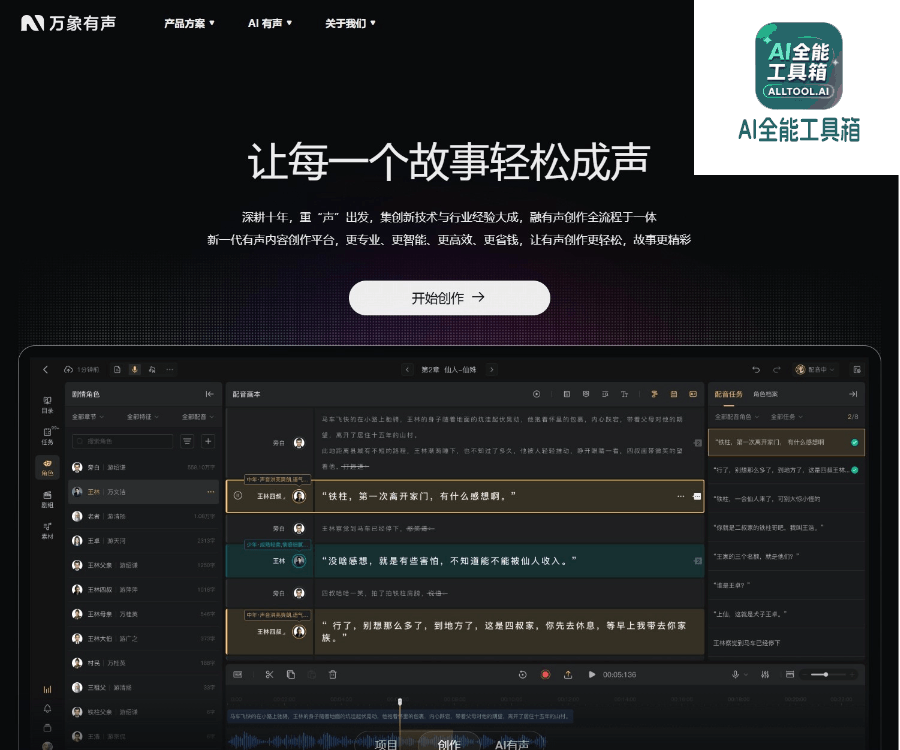Open the top toolbar more options ellipsis
The height and width of the screenshot is (750, 900).
pos(170,370)
